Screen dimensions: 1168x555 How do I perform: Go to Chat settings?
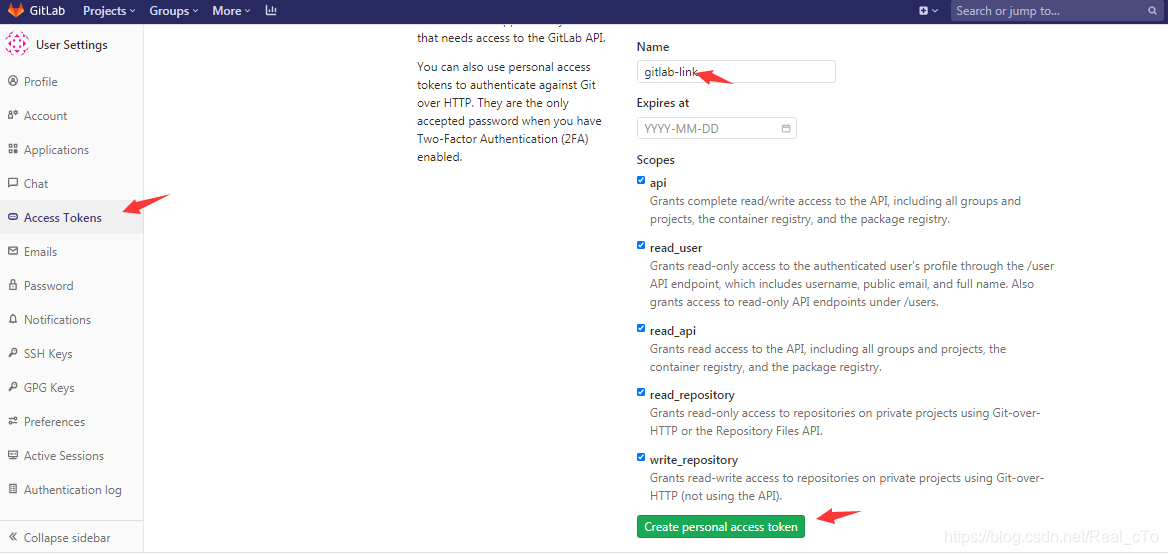[x=72, y=183]
